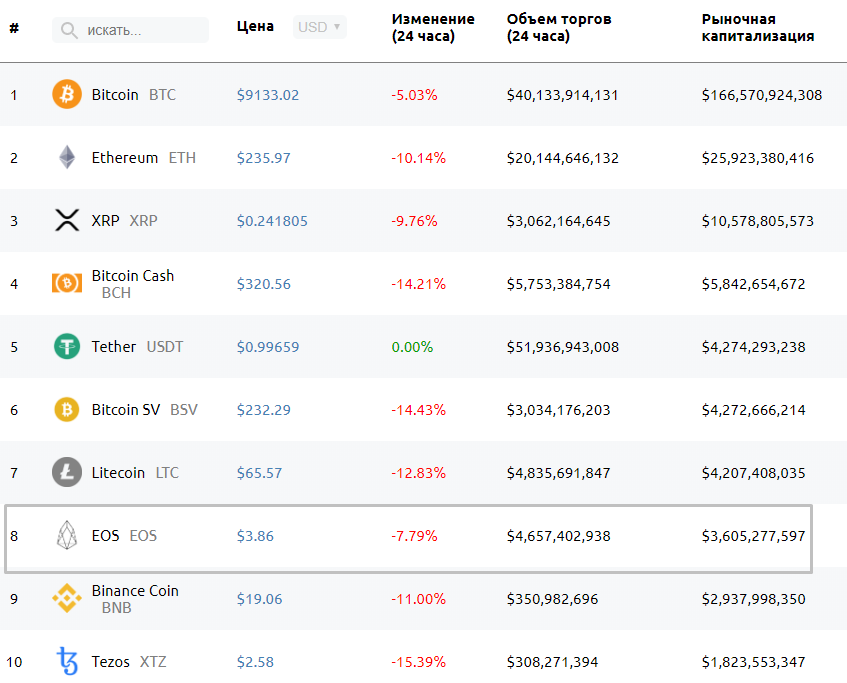Click the XRP logo icon

tap(66, 220)
